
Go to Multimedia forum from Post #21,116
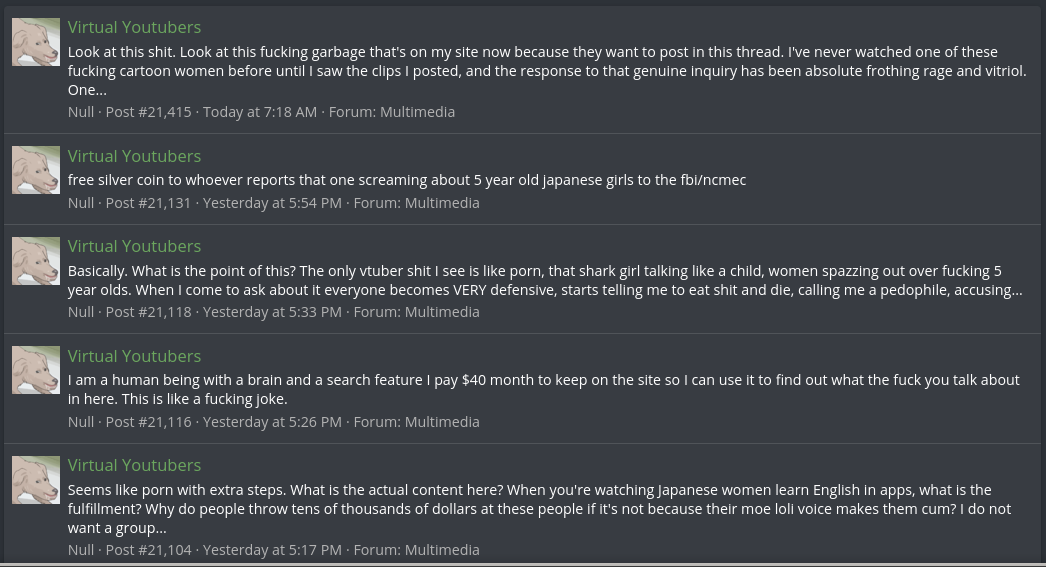pos(442,422)
